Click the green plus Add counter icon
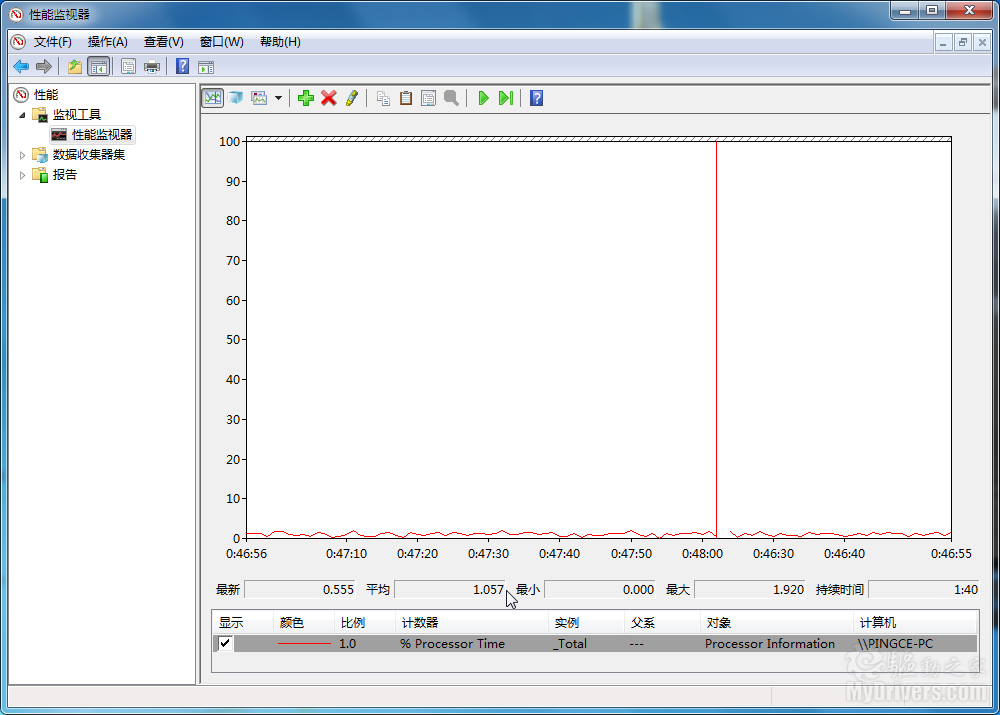1000x715 pixels. tap(306, 98)
